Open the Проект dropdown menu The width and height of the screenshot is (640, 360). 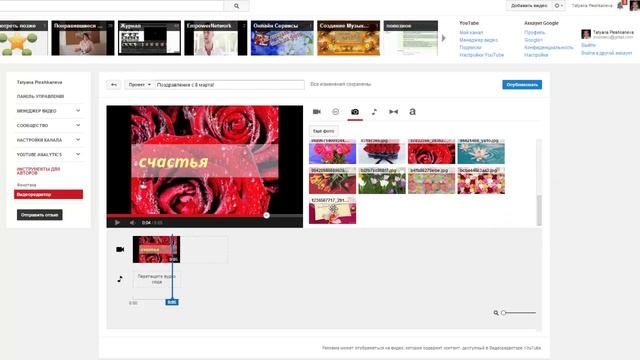(139, 84)
